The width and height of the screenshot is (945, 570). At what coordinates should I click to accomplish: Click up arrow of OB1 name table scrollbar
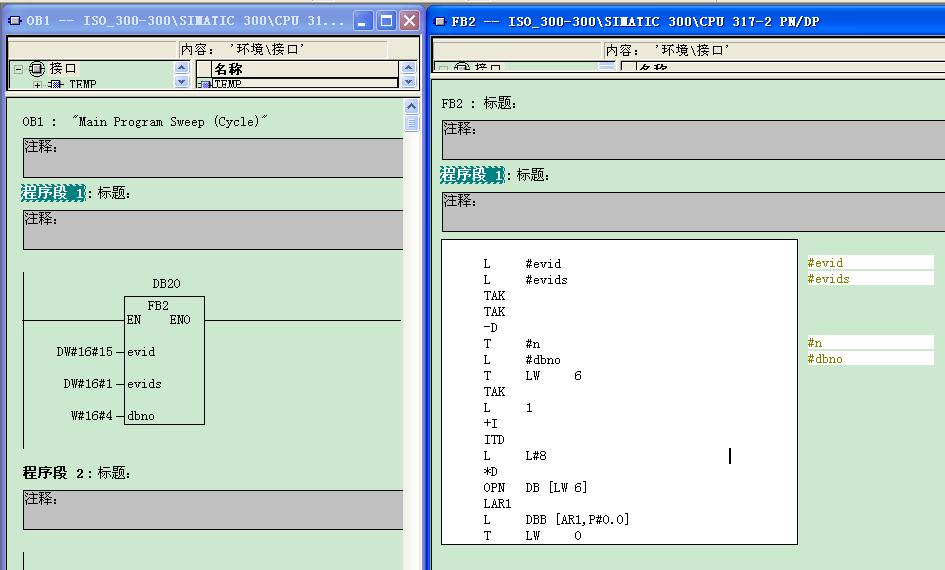[x=408, y=67]
